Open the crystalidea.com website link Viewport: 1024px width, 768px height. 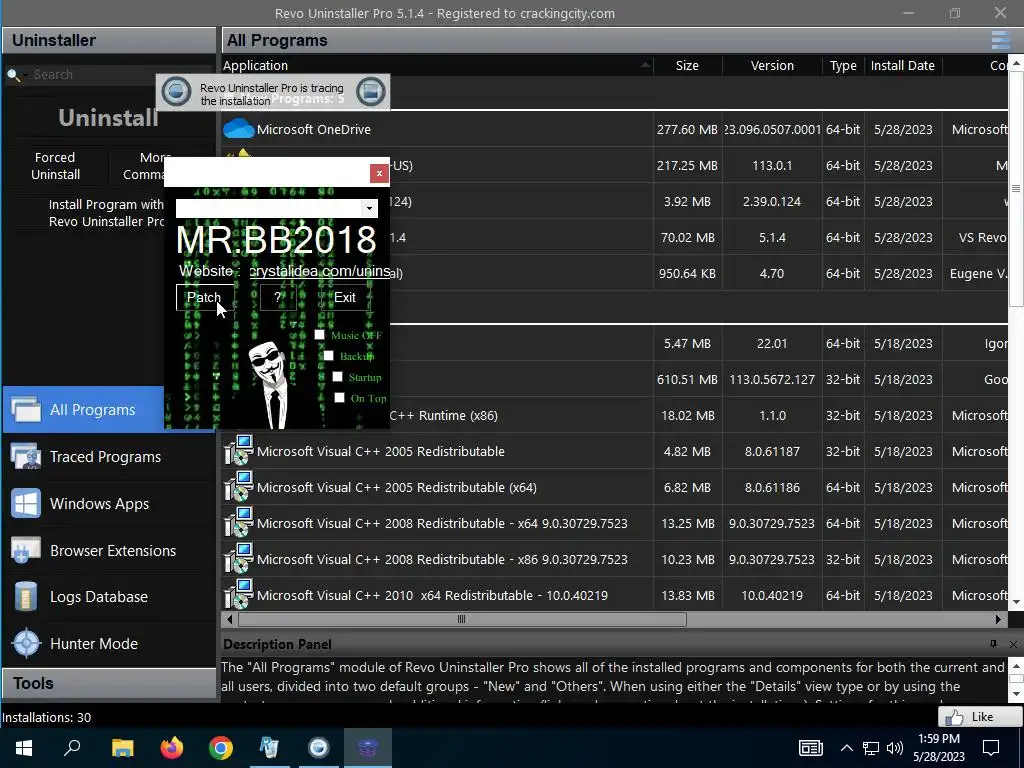pos(320,271)
